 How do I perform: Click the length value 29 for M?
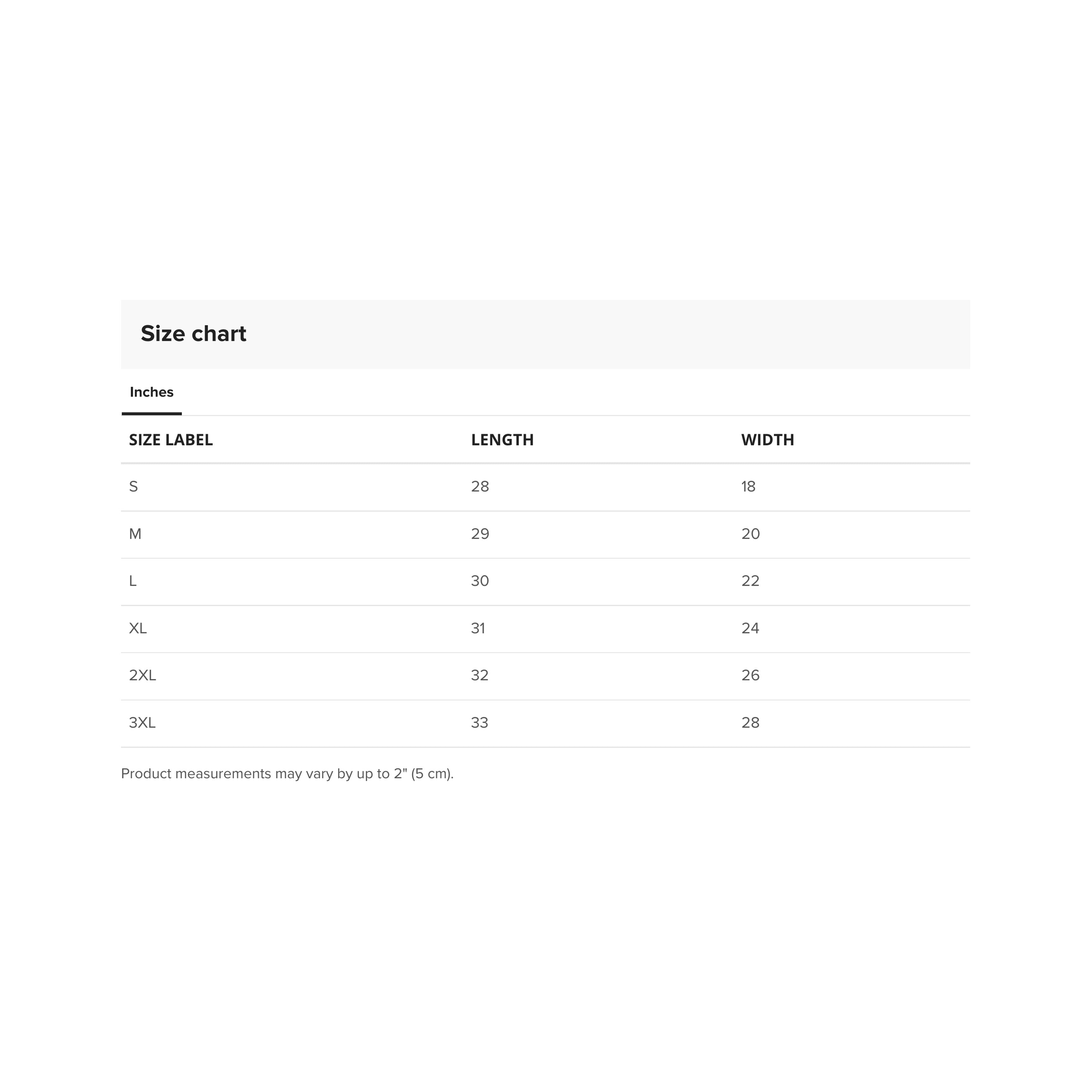(480, 534)
